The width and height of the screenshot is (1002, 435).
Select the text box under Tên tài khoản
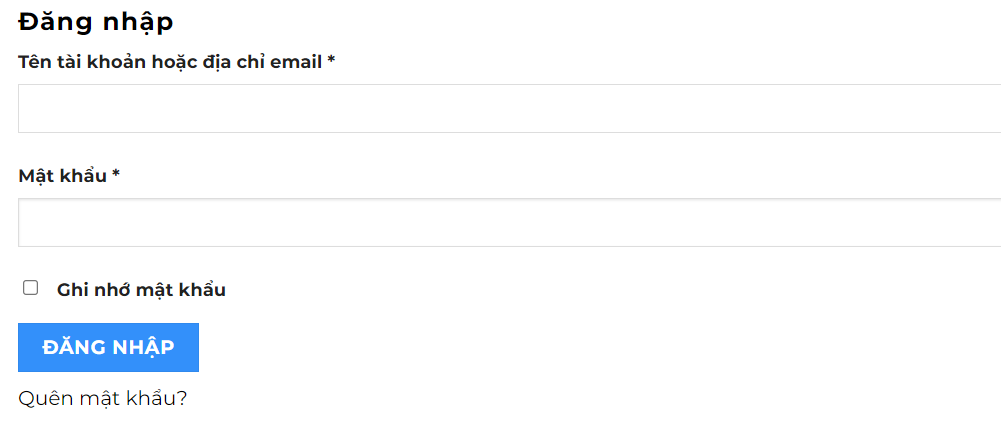(509, 108)
